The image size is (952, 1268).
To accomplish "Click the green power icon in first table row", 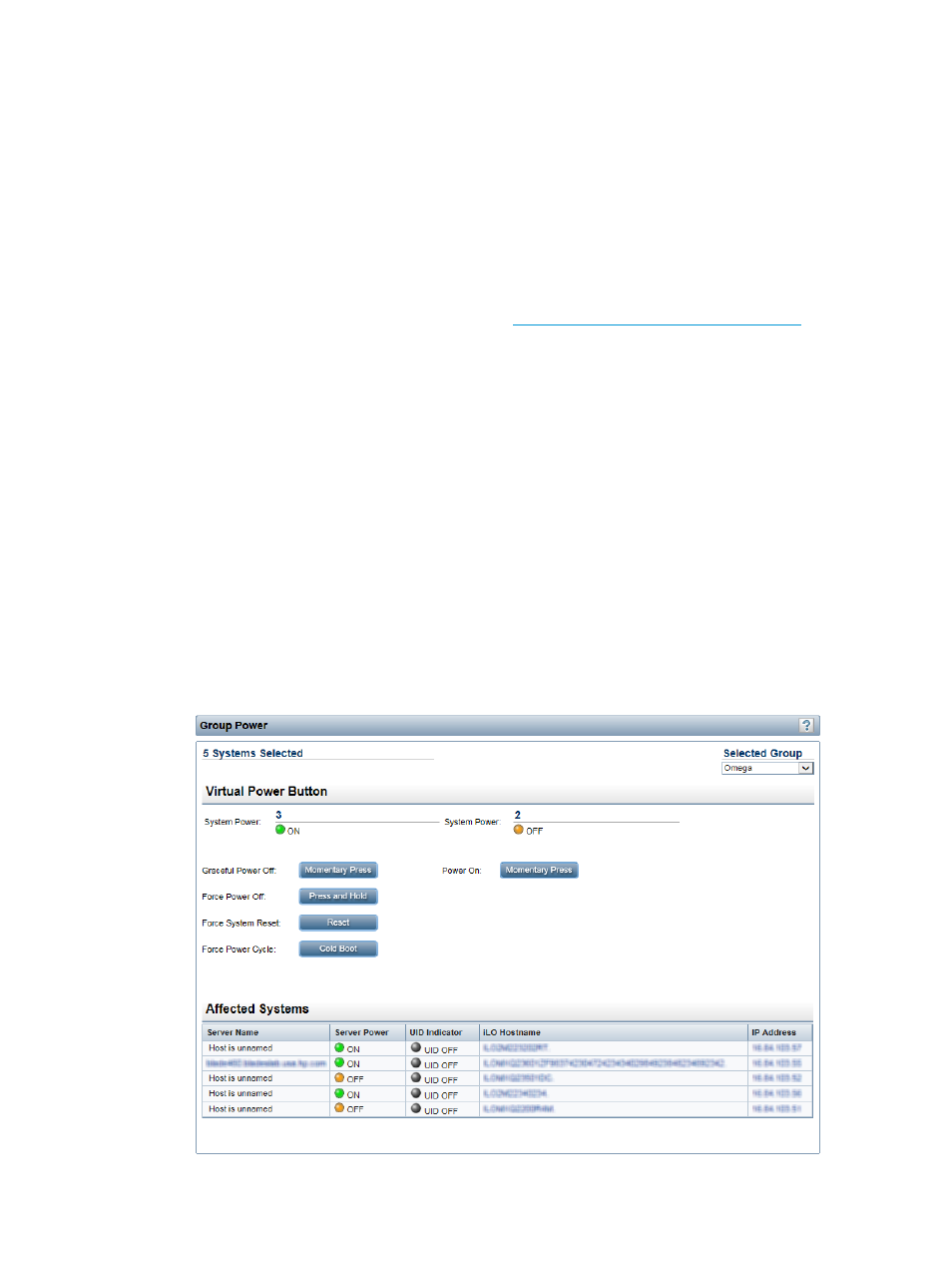I will [339, 1048].
